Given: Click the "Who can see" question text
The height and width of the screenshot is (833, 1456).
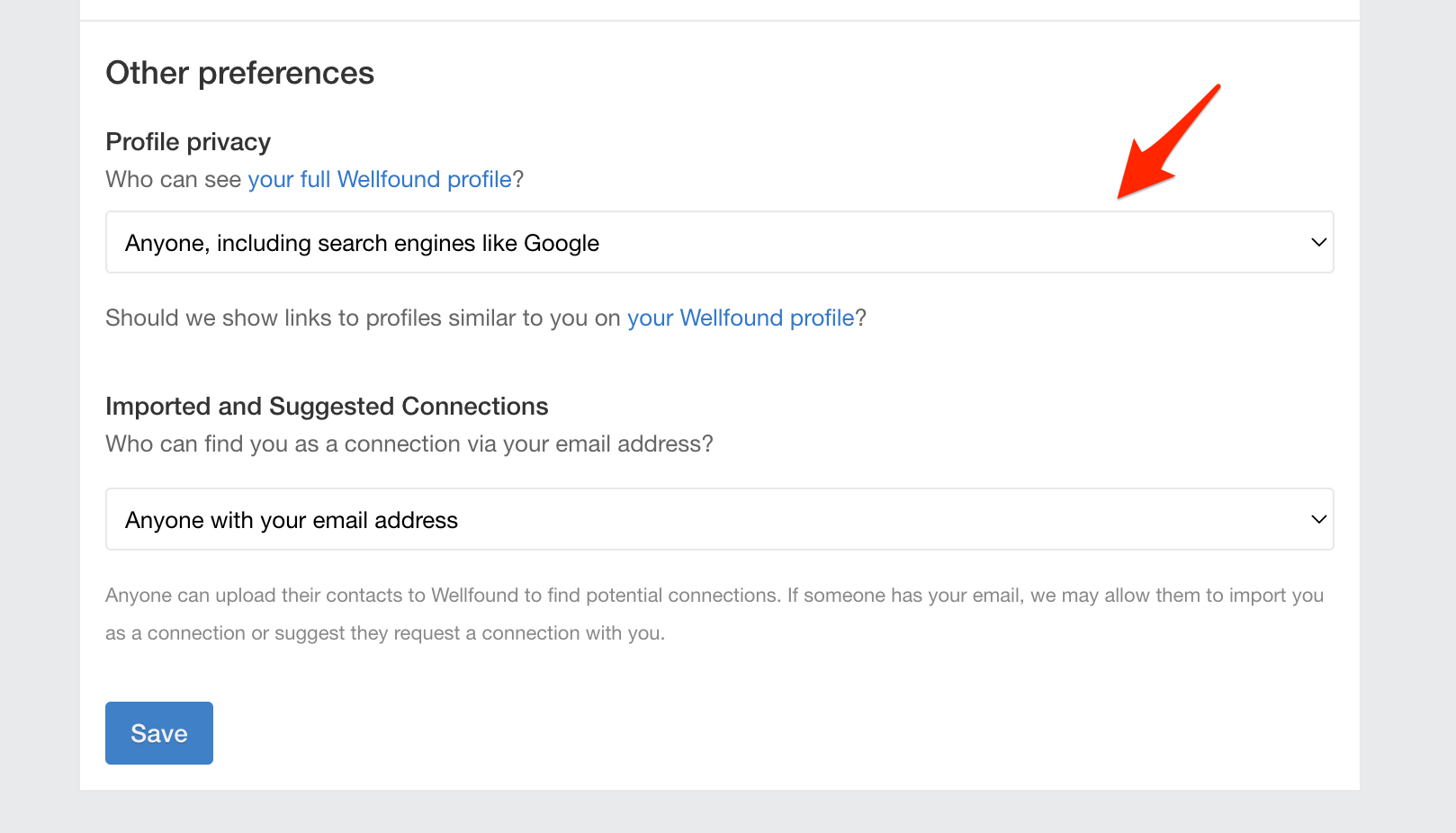Looking at the screenshot, I should pos(174,180).
